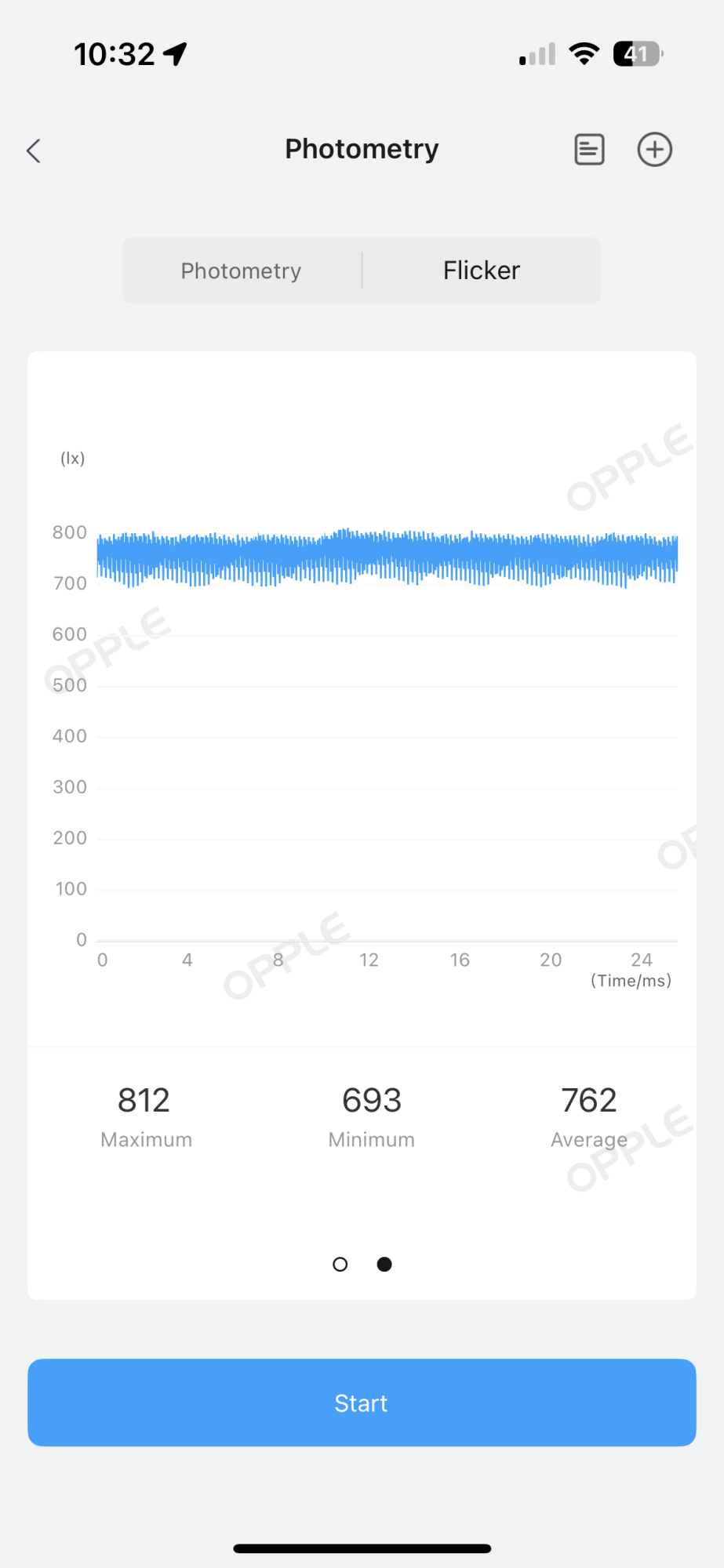Tap the blue flicker waveform

(x=387, y=557)
